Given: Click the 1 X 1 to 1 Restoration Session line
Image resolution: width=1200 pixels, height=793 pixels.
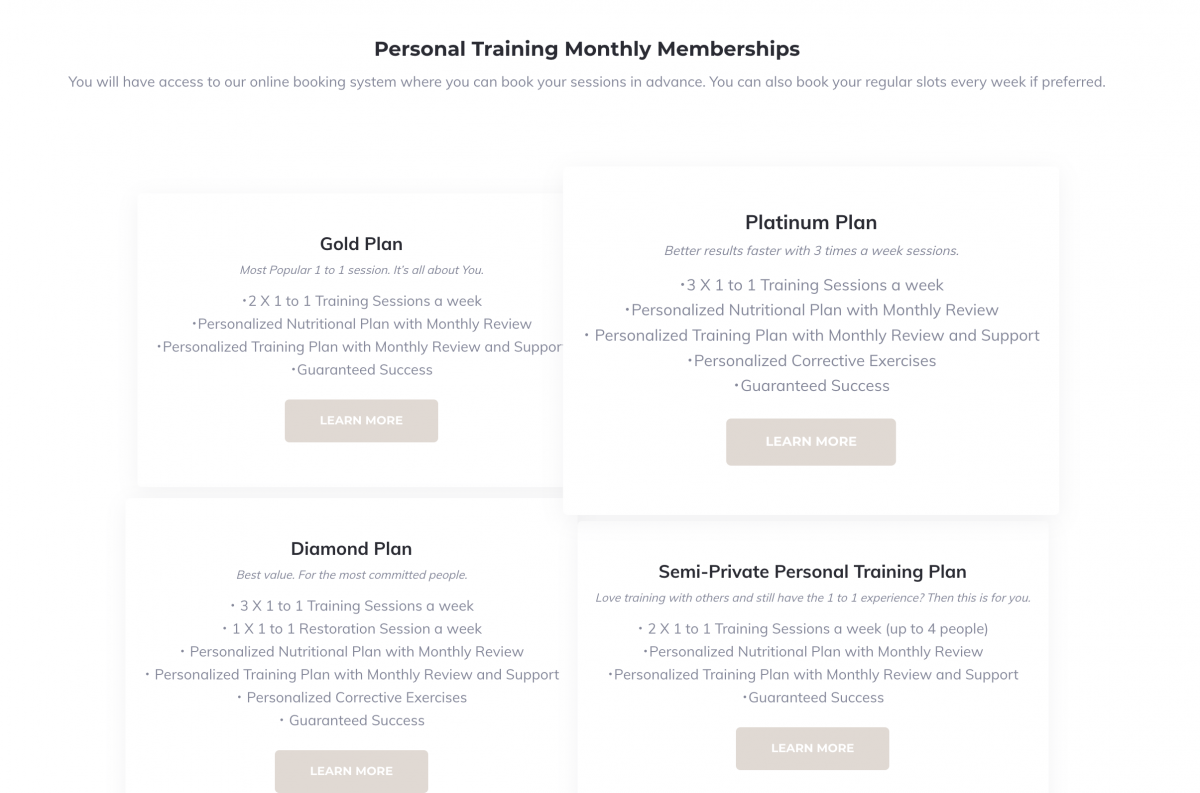Looking at the screenshot, I should click(351, 629).
